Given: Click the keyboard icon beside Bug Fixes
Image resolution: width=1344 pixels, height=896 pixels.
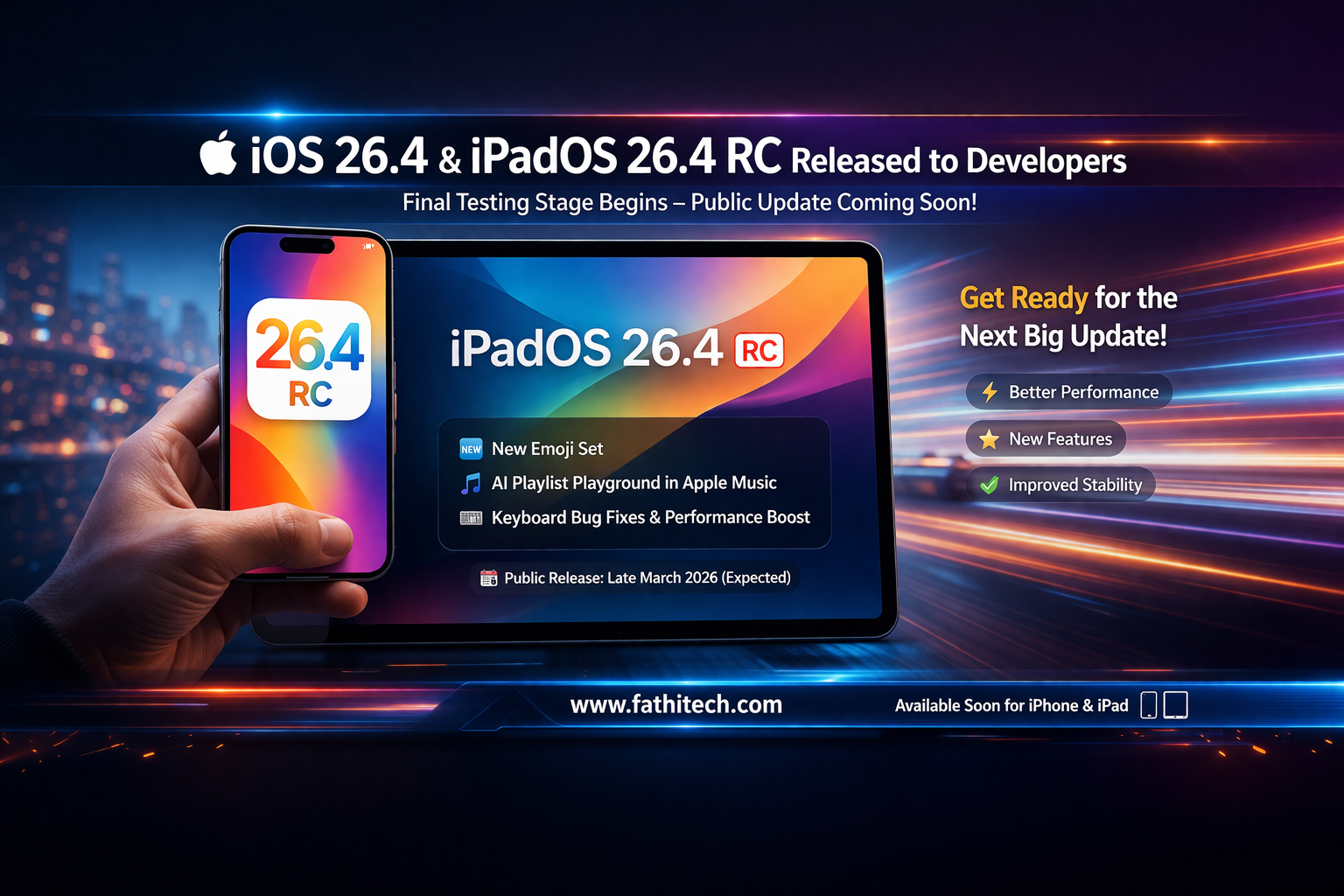Looking at the screenshot, I should pos(471,518).
